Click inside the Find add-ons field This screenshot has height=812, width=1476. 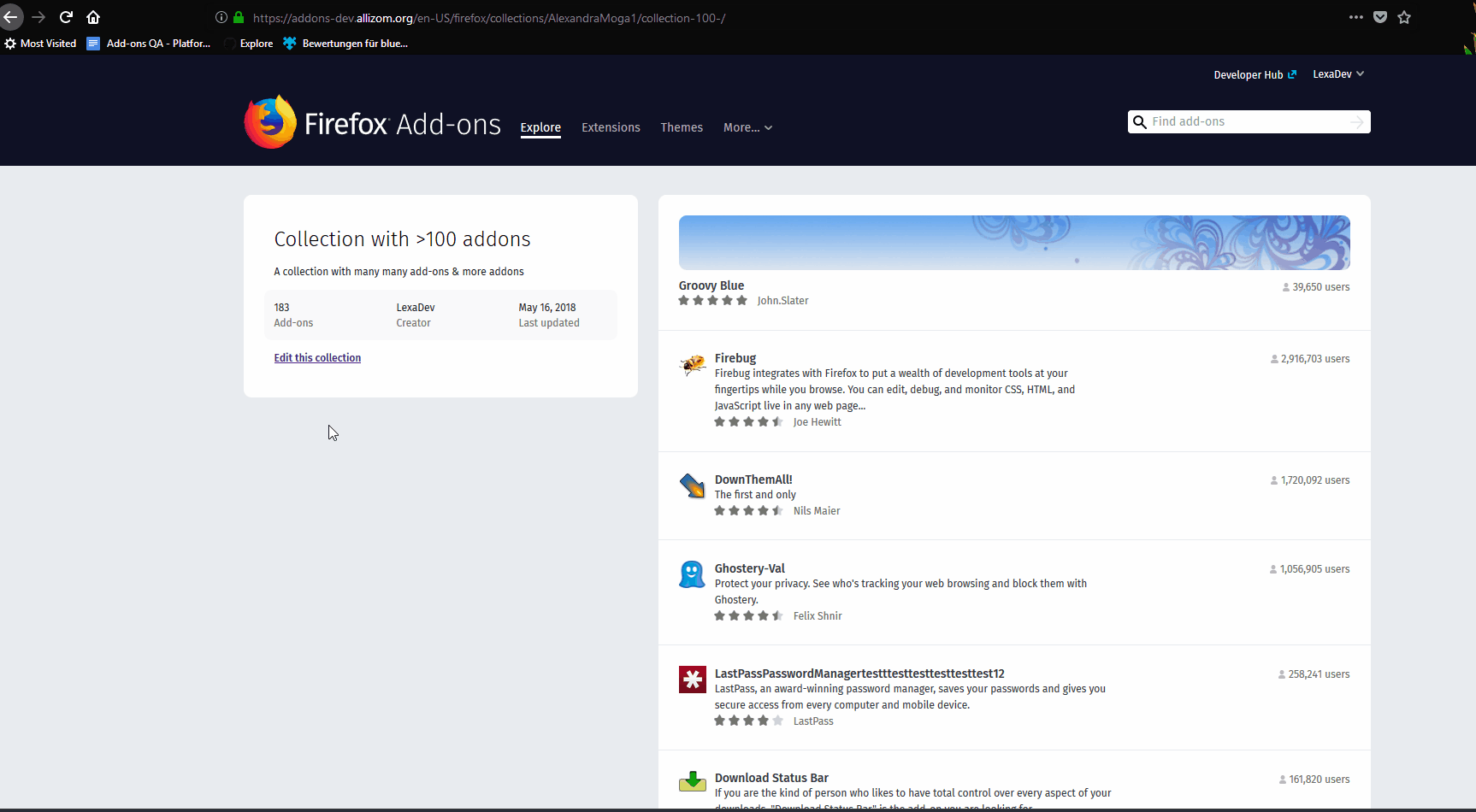tap(1240, 121)
